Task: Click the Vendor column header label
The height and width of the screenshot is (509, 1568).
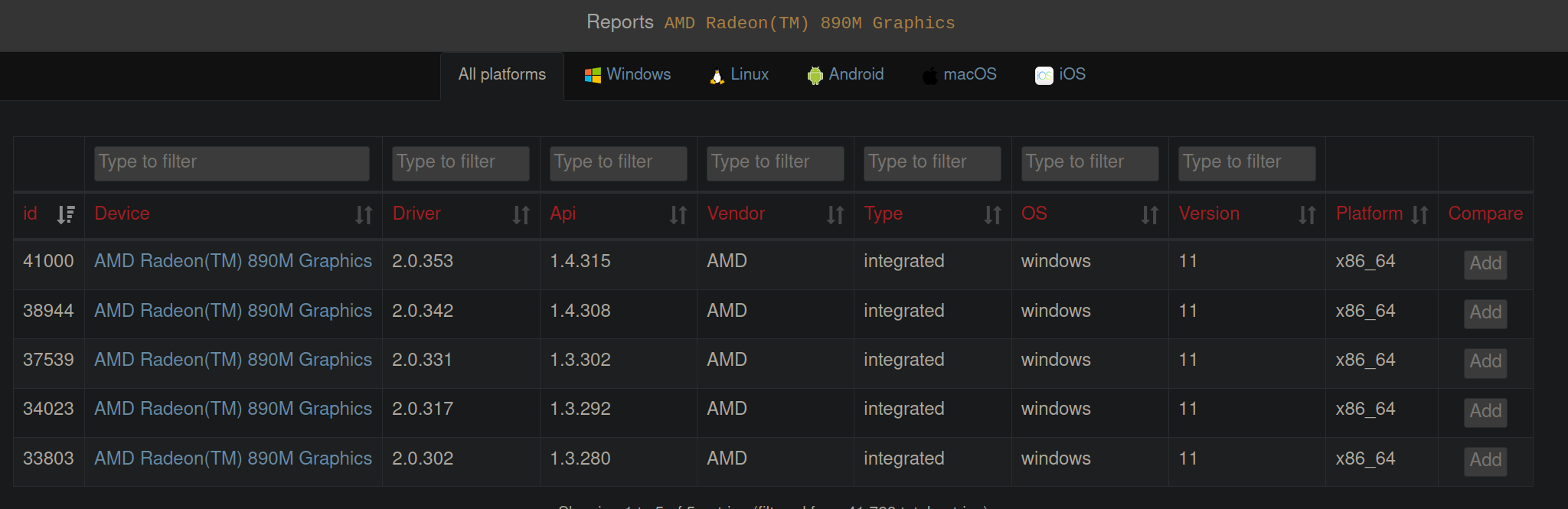Action: tap(736, 214)
